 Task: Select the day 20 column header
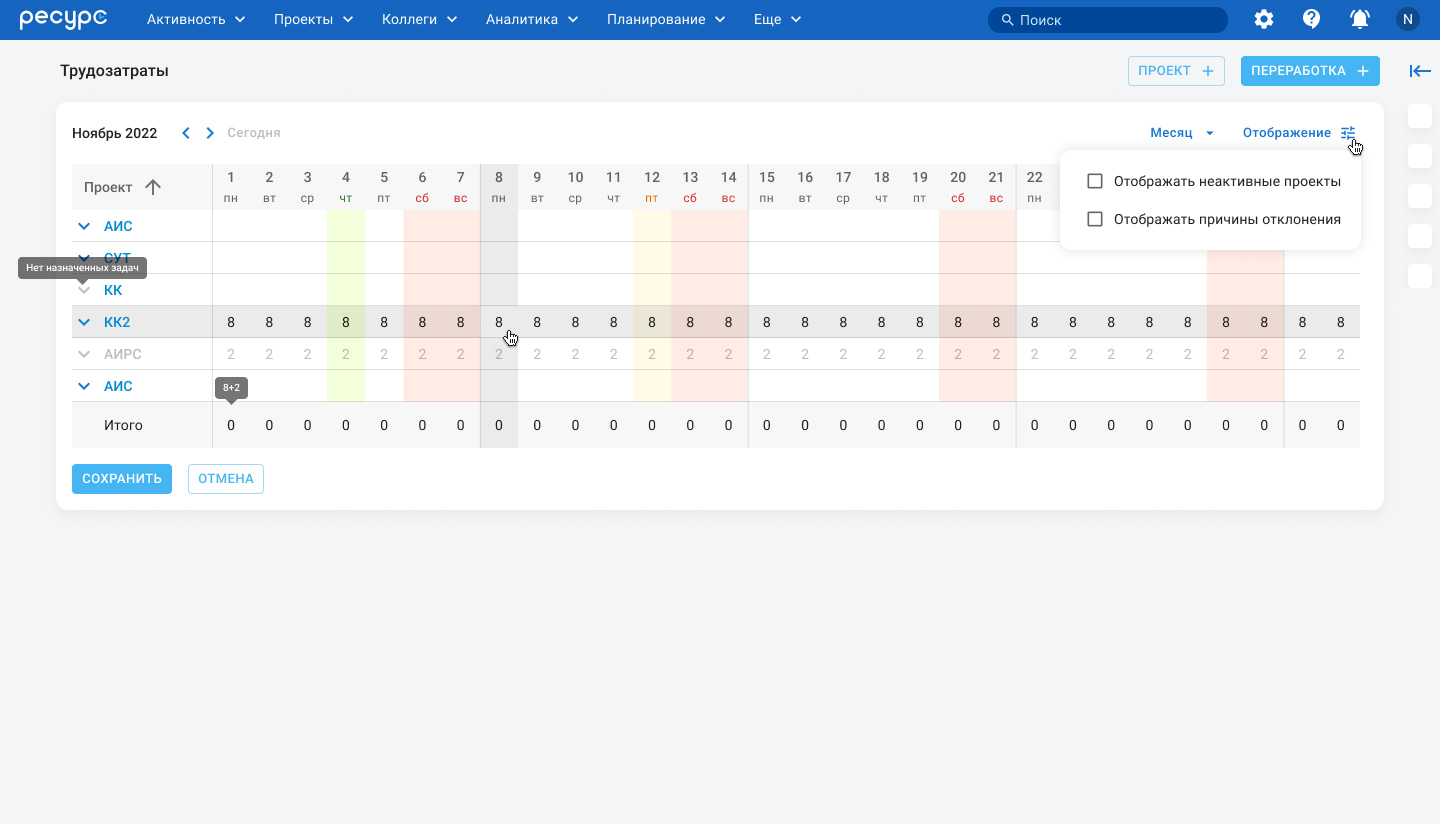(x=958, y=187)
